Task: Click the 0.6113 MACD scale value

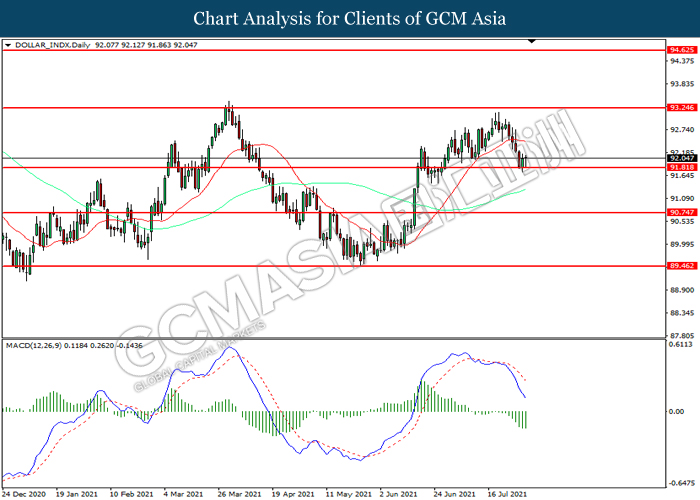Action: coord(681,344)
